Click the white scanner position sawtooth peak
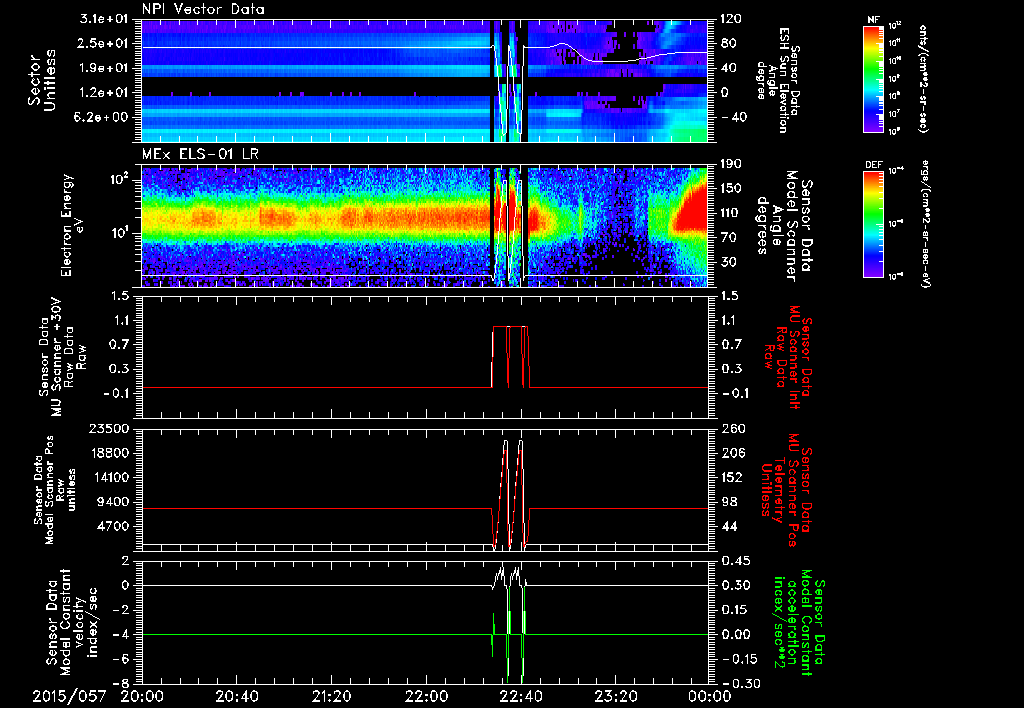Image resolution: width=1024 pixels, height=708 pixels. point(505,442)
